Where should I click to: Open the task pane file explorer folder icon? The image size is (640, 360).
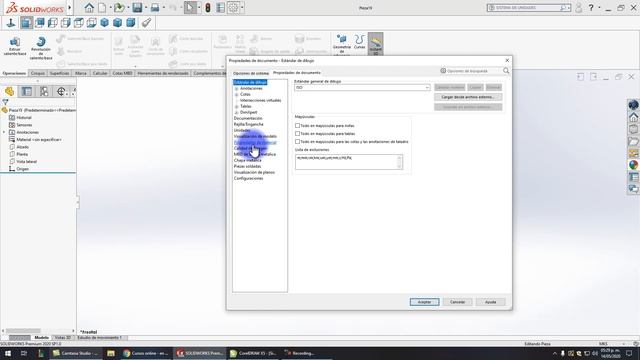(x=633, y=141)
